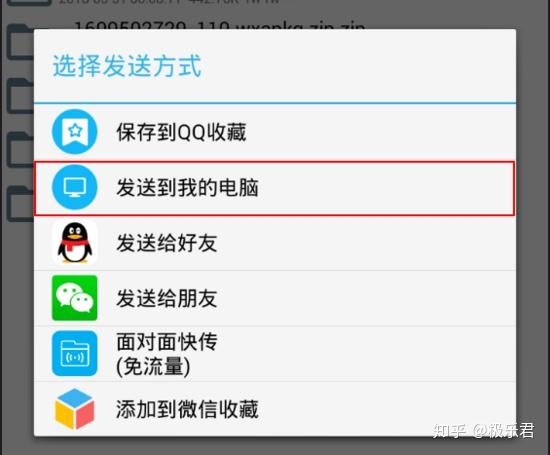Viewport: 550px width, 455px height.
Task: Tap the top folder icon behind dialog
Action: [x=20, y=41]
